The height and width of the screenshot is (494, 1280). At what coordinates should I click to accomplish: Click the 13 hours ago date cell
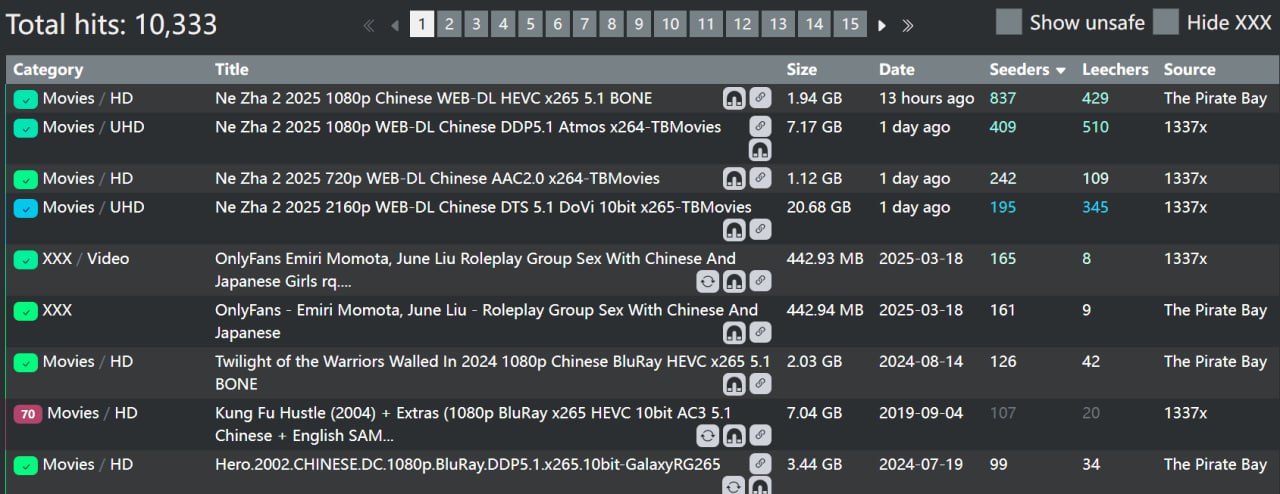click(927, 98)
